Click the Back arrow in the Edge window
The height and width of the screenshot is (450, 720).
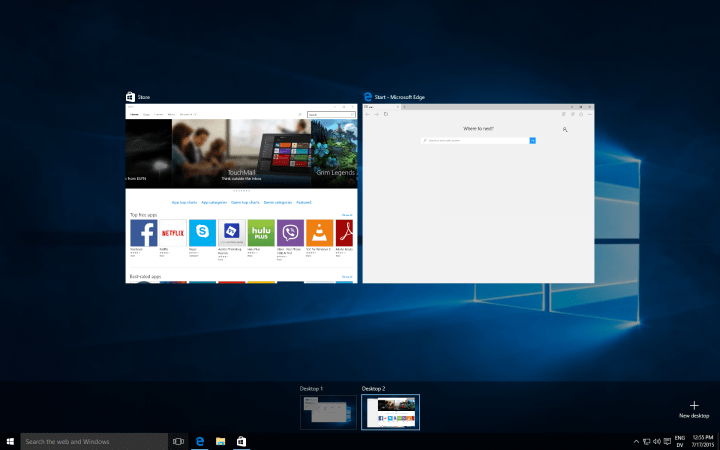(x=368, y=114)
